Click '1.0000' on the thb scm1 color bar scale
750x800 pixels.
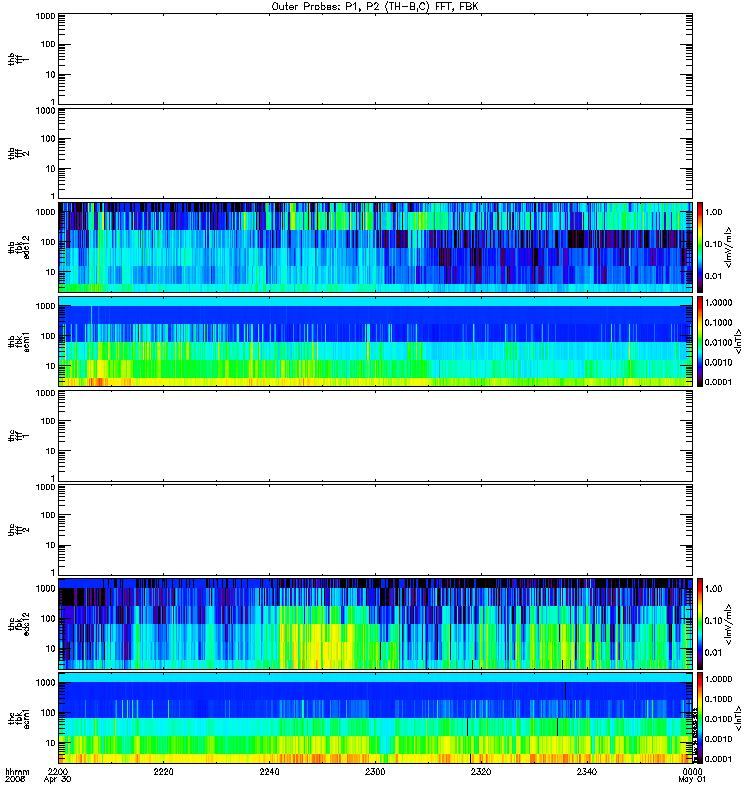click(718, 303)
